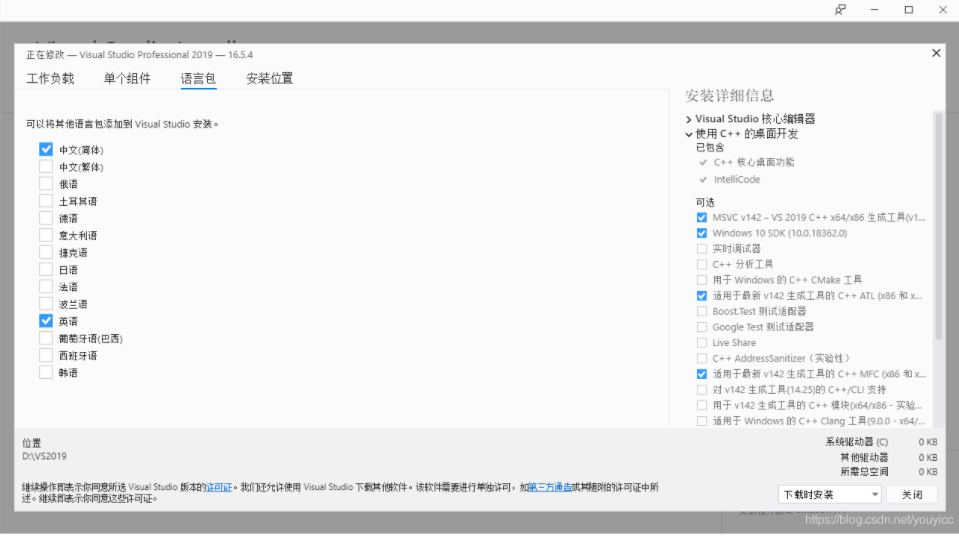Check C++ 模块 for v142 build tools

[x=702, y=405]
